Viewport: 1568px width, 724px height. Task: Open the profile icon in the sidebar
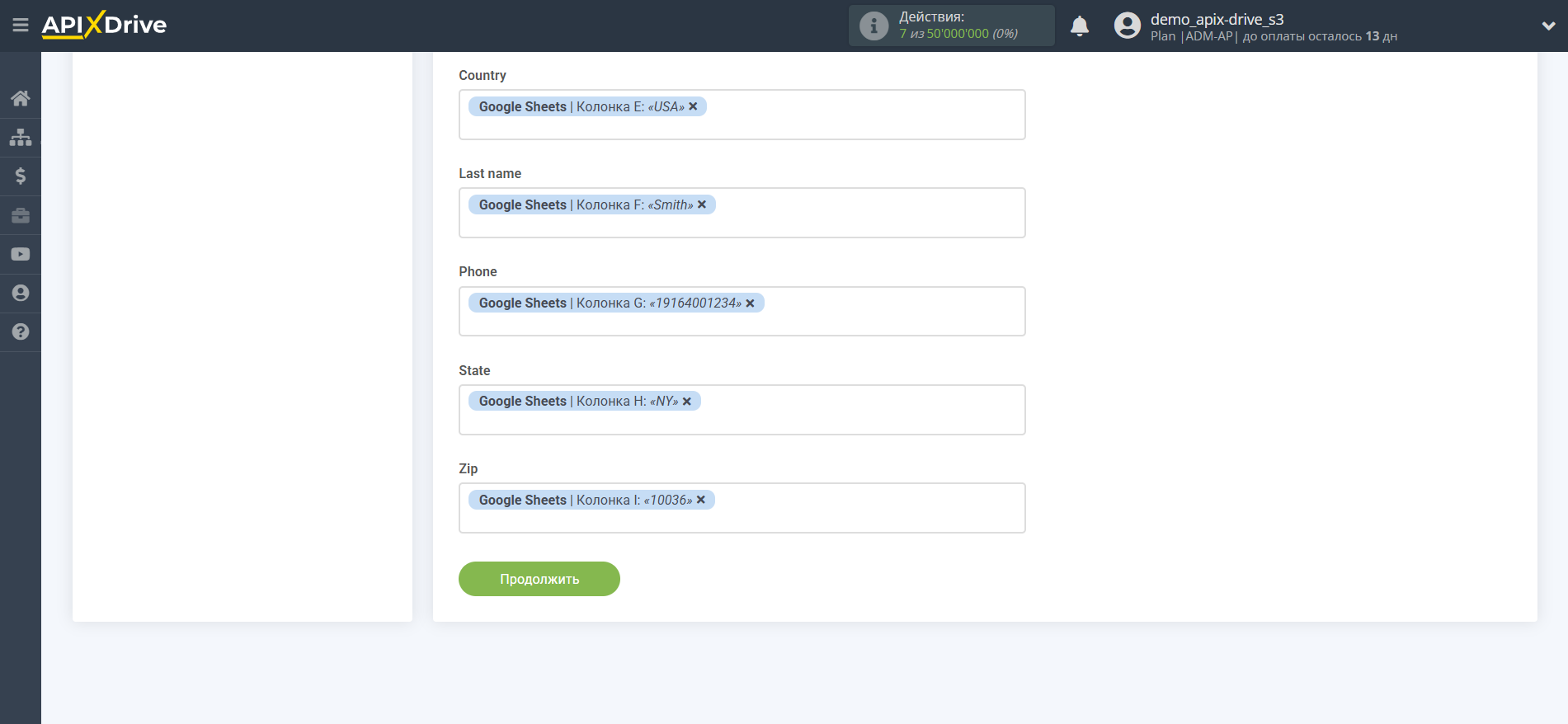pos(21,293)
